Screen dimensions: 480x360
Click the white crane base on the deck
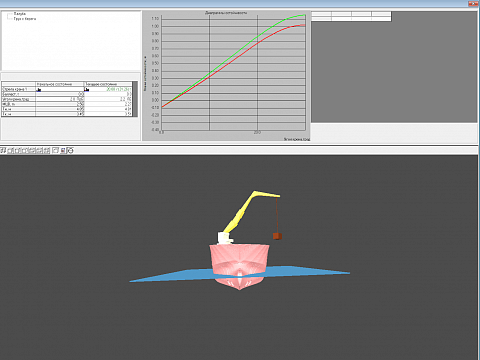(x=225, y=238)
